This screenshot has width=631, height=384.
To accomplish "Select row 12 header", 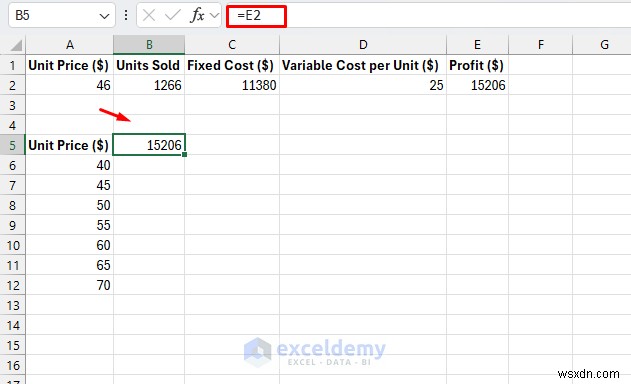I will (x=12, y=285).
